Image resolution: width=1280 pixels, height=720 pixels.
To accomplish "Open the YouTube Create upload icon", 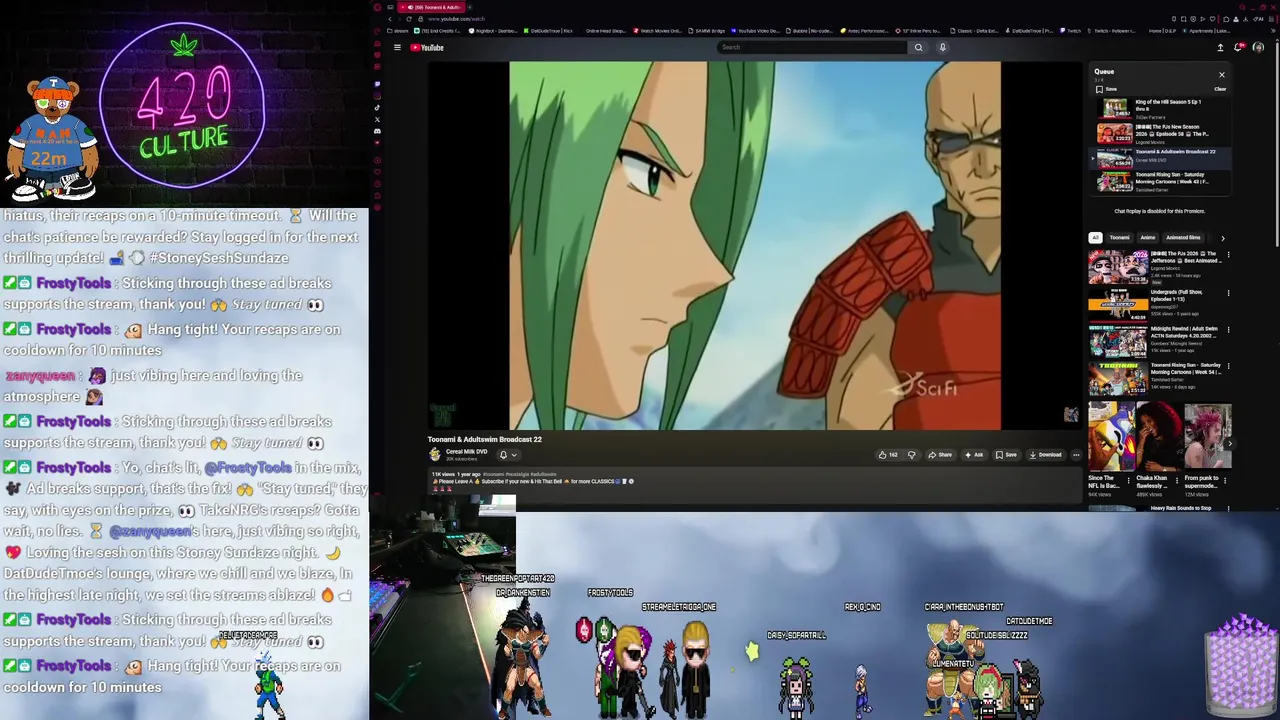I will coord(1220,47).
